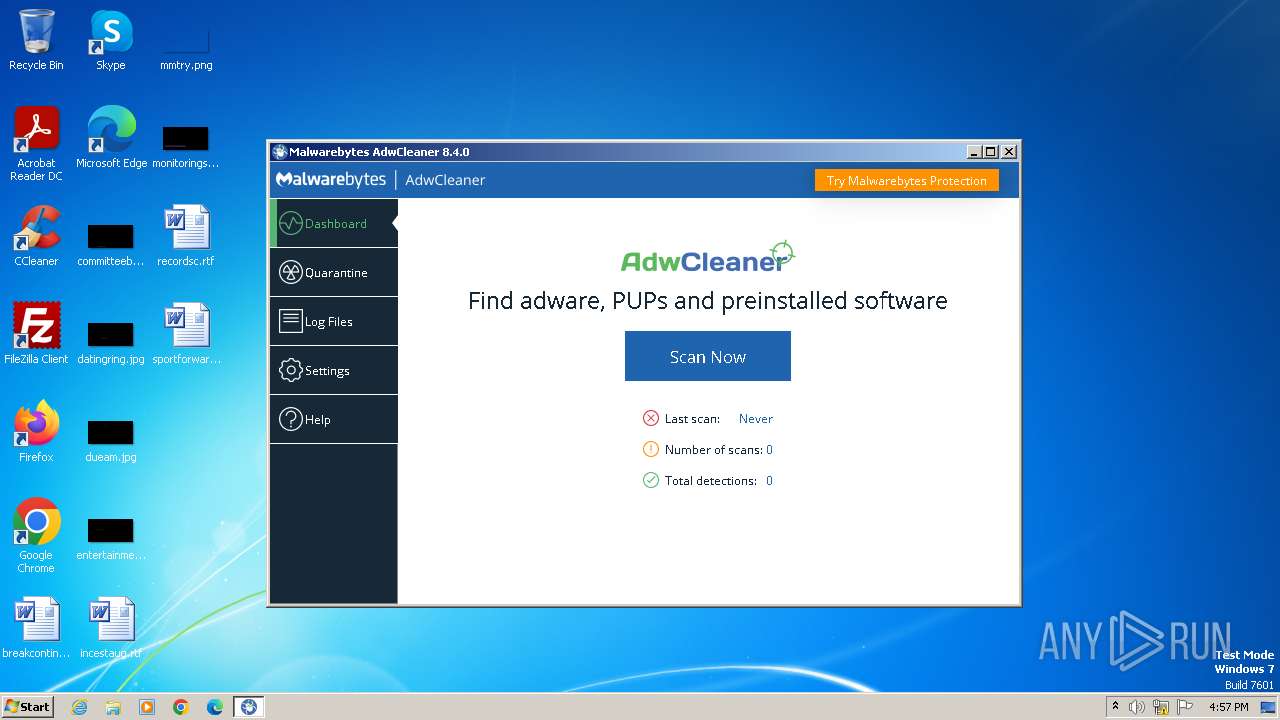Click Try Malwarebytes Protection button

click(907, 181)
